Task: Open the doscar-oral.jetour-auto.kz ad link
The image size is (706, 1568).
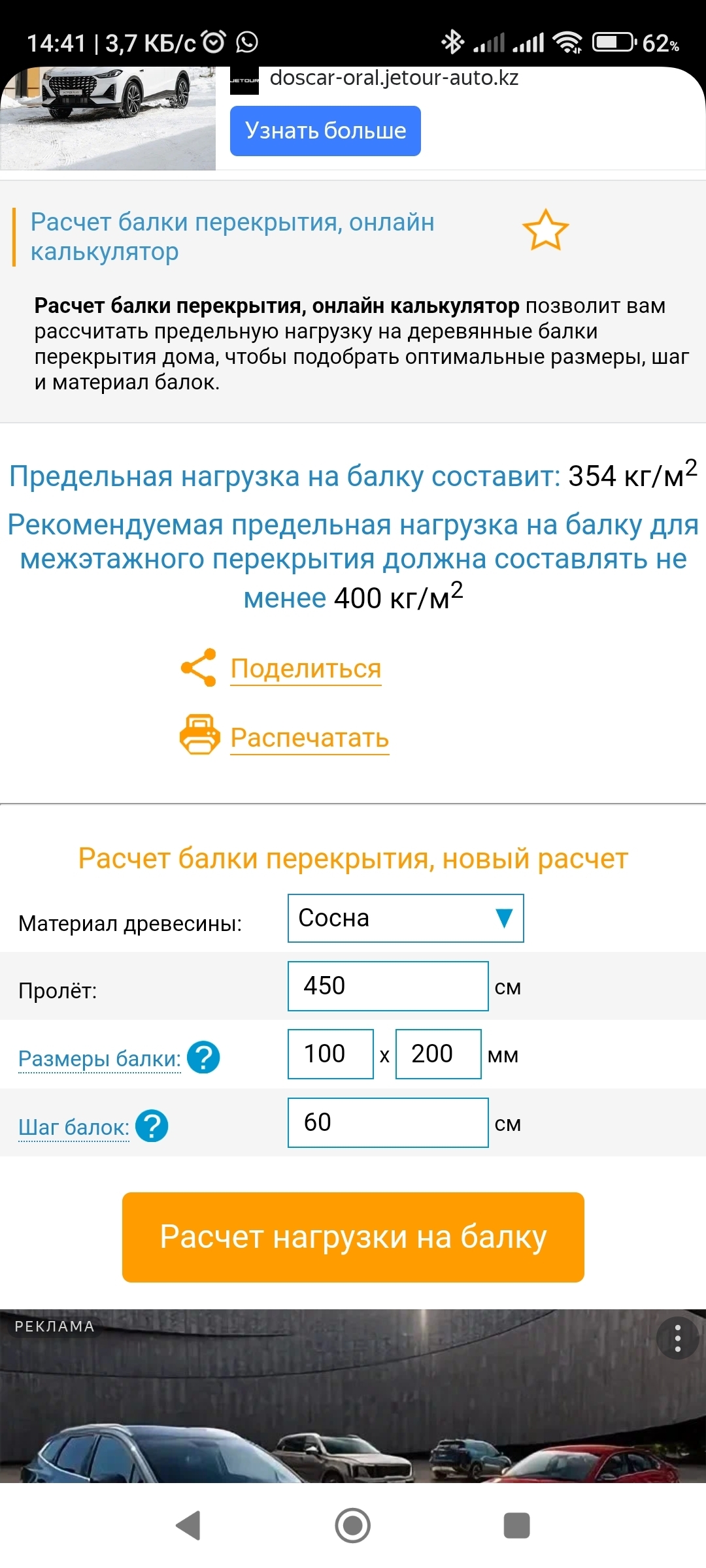Action: pos(394,78)
